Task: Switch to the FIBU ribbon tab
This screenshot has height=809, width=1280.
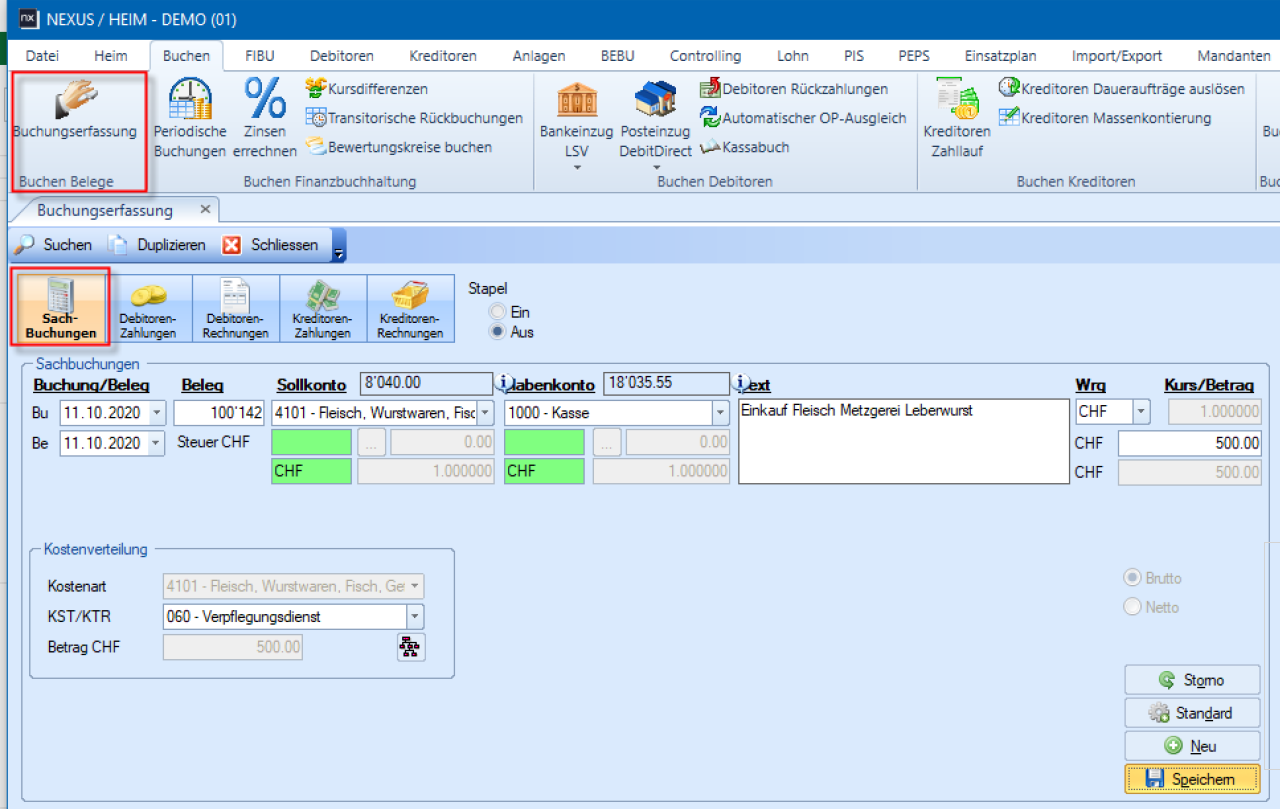Action: pyautogui.click(x=259, y=56)
